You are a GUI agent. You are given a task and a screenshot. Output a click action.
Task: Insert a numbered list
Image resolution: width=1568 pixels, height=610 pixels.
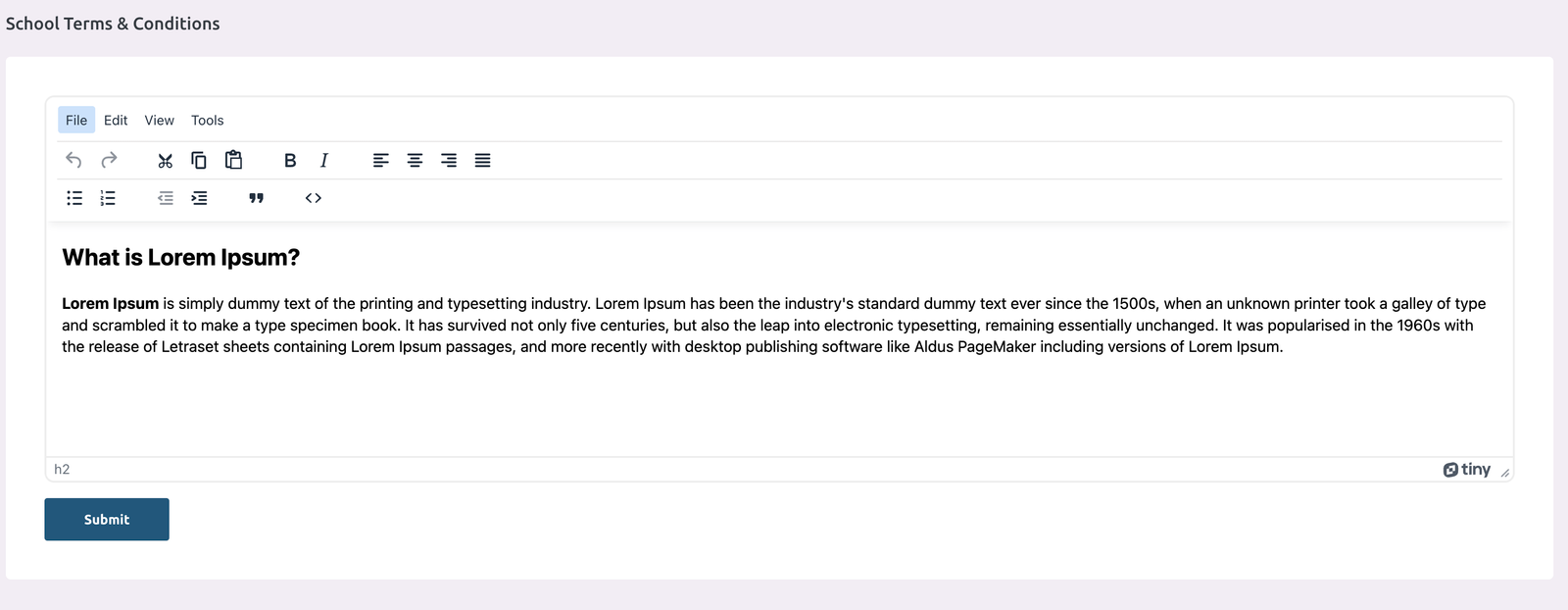(x=108, y=198)
